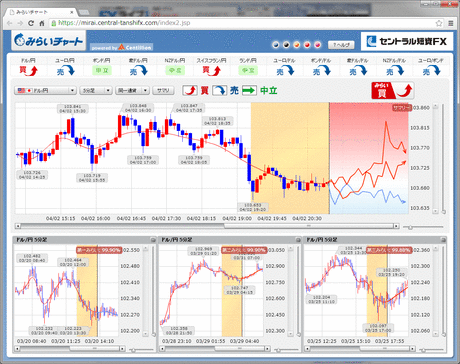Go forward with the browser forward arrow

click(20, 23)
